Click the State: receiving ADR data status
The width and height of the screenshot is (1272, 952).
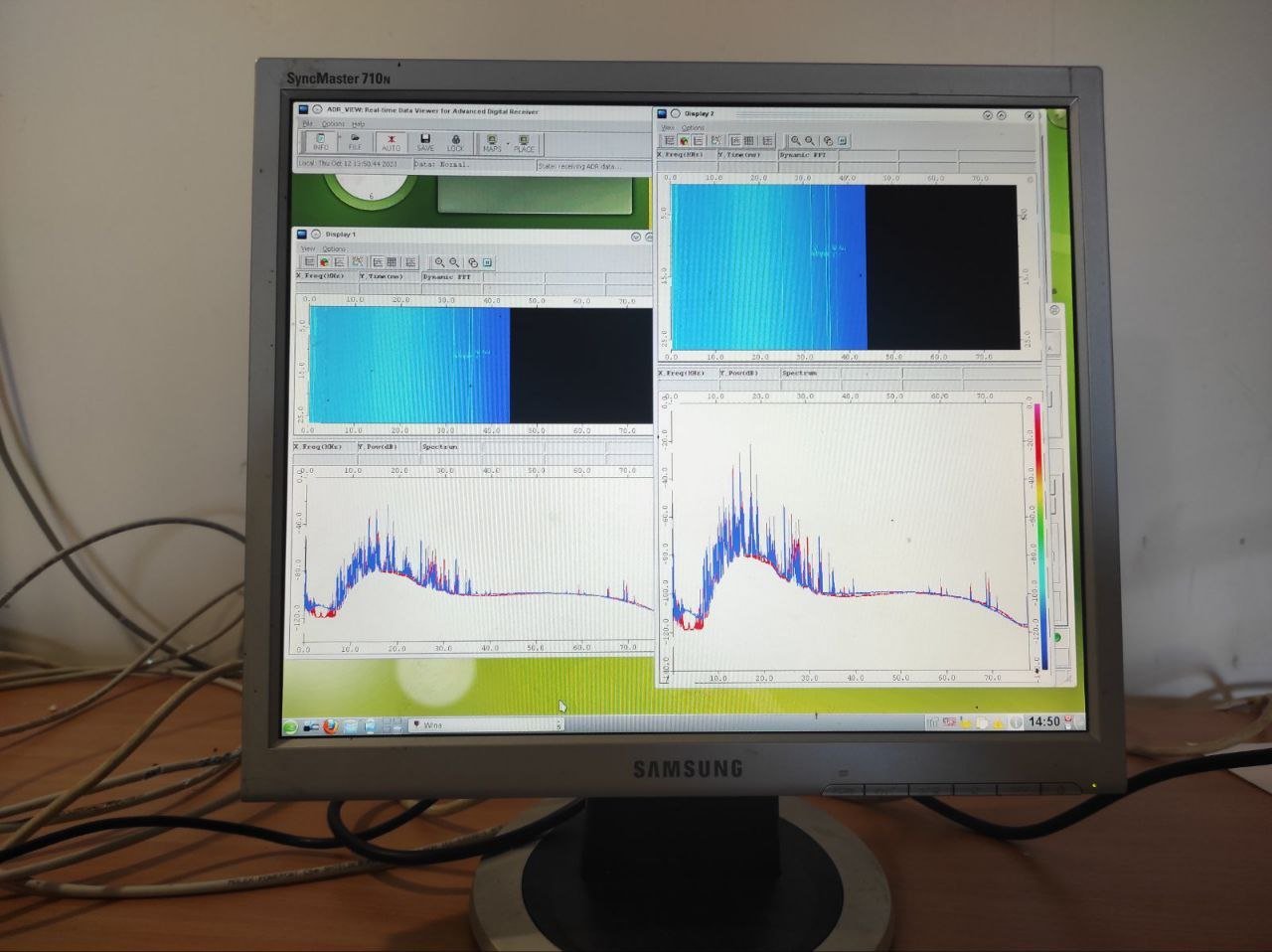(594, 166)
